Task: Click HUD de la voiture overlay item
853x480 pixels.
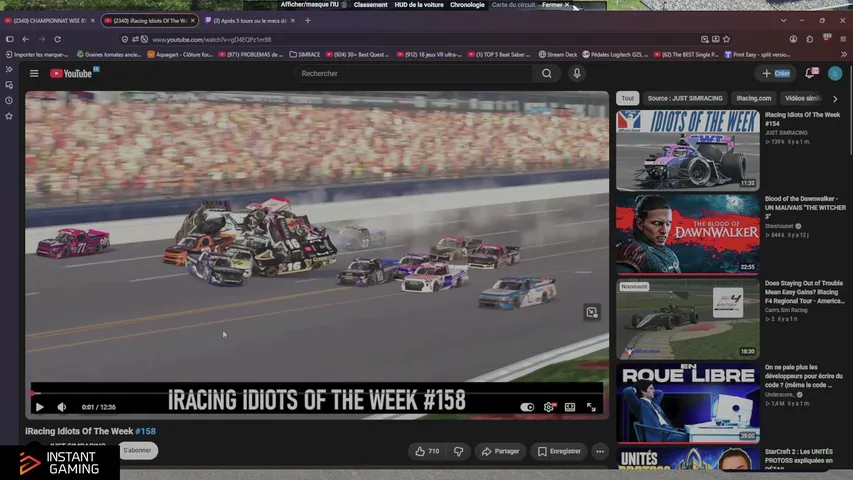Action: tap(419, 5)
